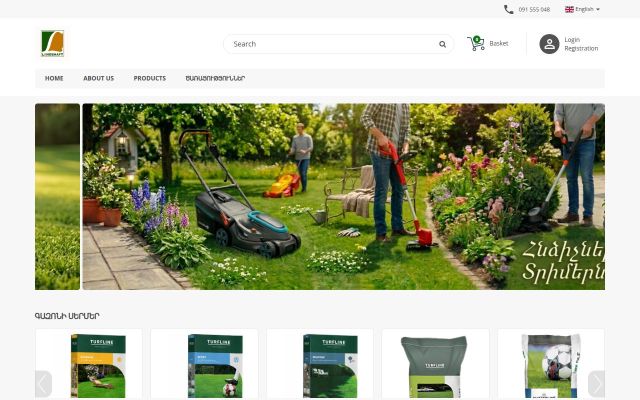640x400 pixels.
Task: Click the magnifier search icon
Action: pyautogui.click(x=442, y=44)
